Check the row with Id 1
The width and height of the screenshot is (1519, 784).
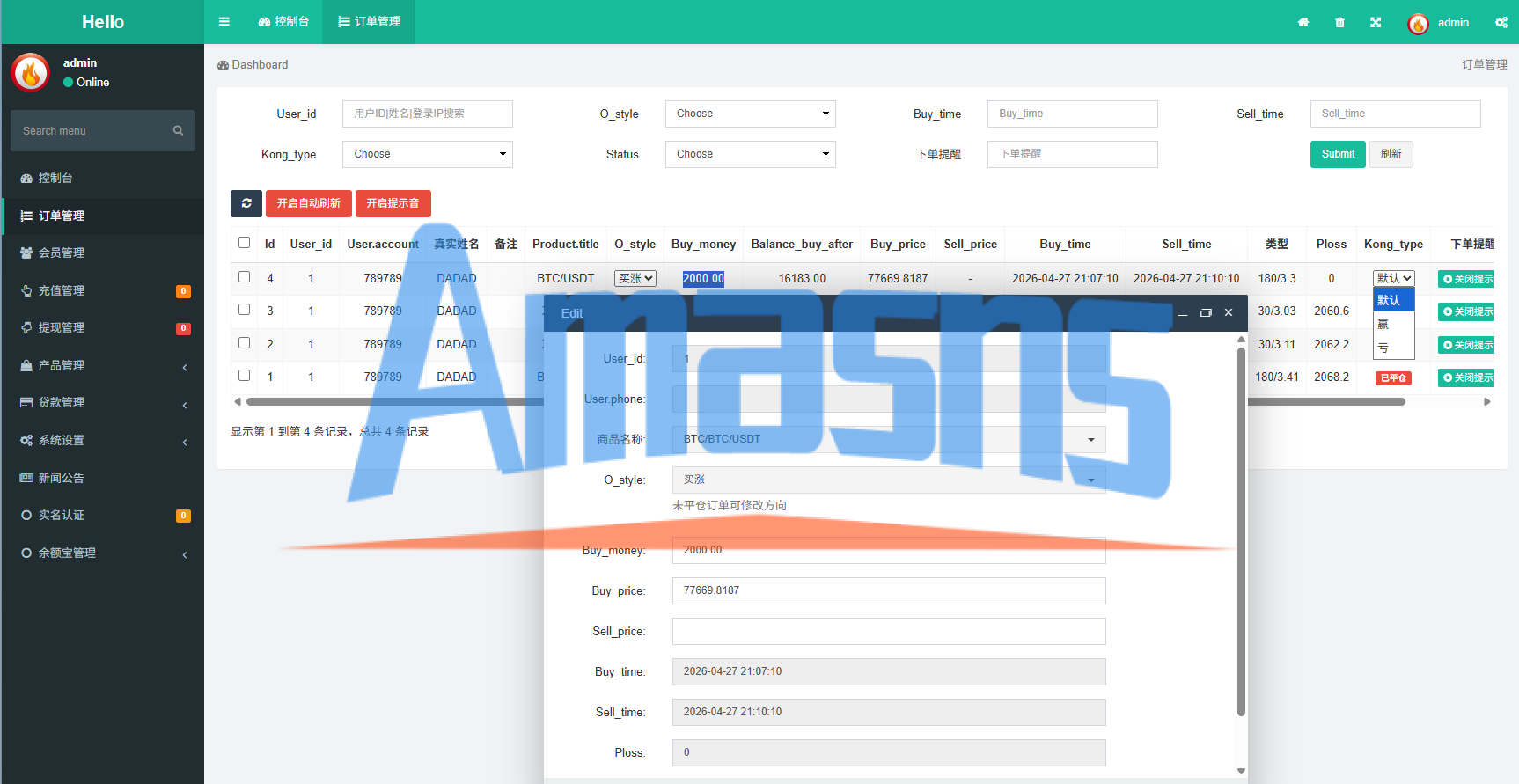coord(245,376)
